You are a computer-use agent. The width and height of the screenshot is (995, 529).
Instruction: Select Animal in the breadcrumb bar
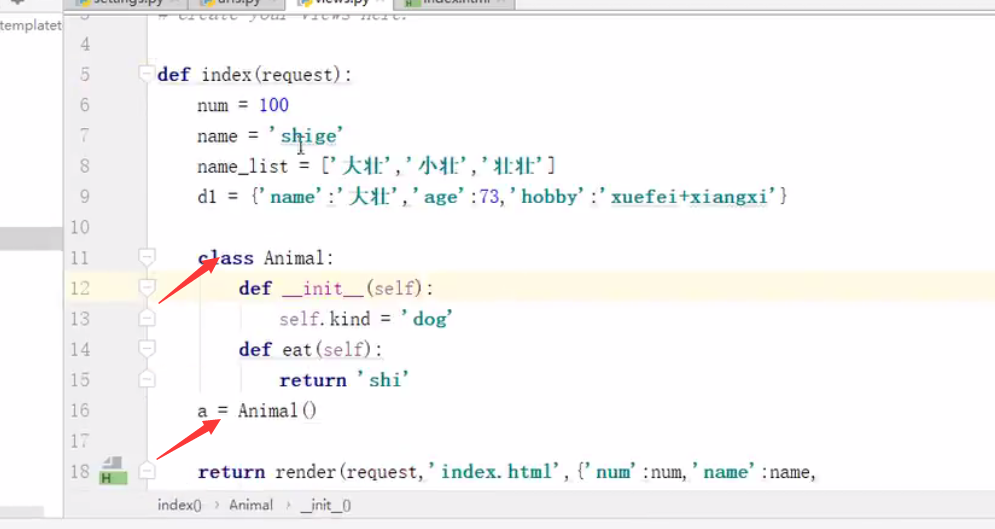[x=251, y=505]
